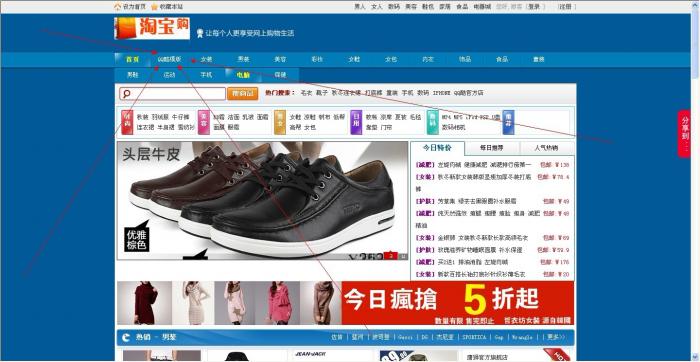Click inside the search text field
Image resolution: width=700 pixels, height=362 pixels.
(173, 94)
